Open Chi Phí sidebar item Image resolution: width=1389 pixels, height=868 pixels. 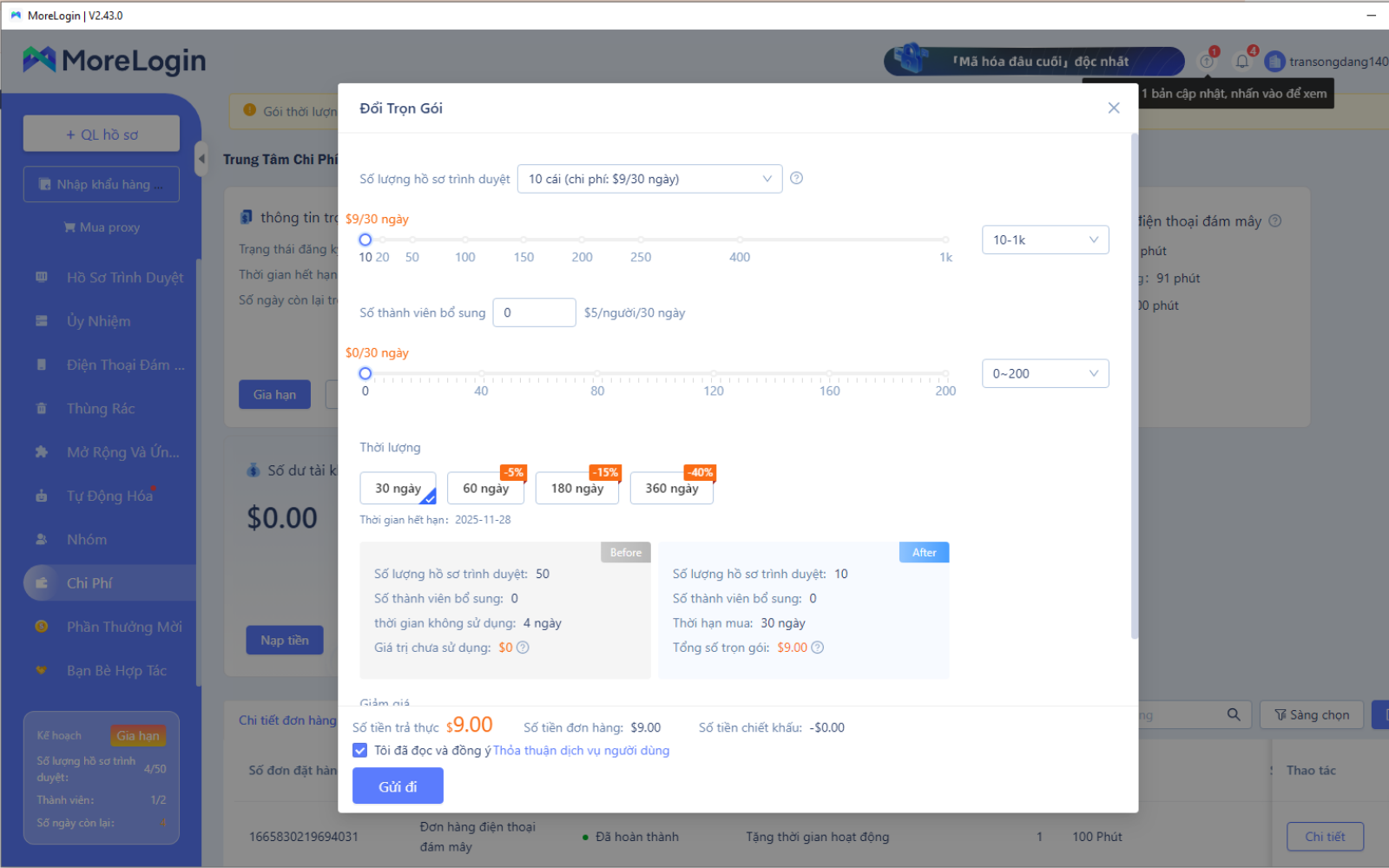tap(109, 583)
